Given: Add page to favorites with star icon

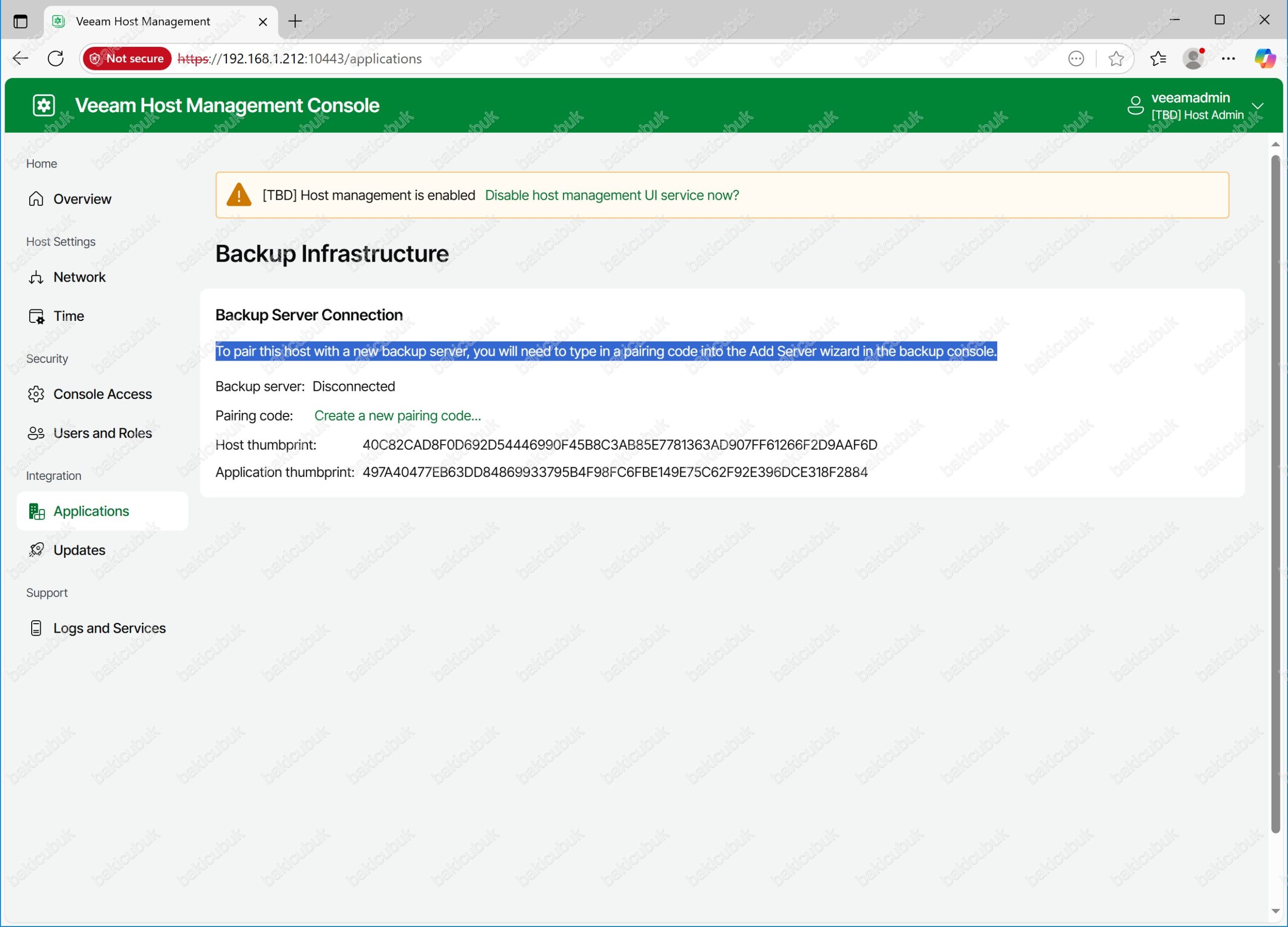Looking at the screenshot, I should click(x=1116, y=58).
